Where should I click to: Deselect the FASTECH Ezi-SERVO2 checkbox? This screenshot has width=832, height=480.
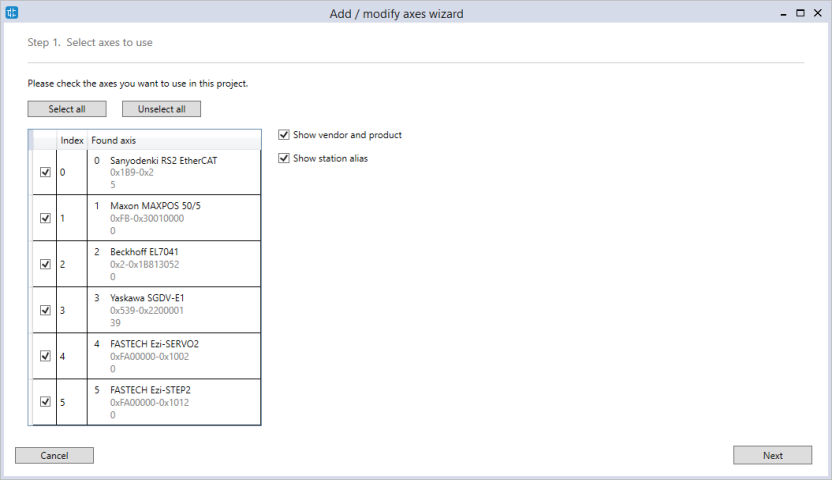(45, 356)
